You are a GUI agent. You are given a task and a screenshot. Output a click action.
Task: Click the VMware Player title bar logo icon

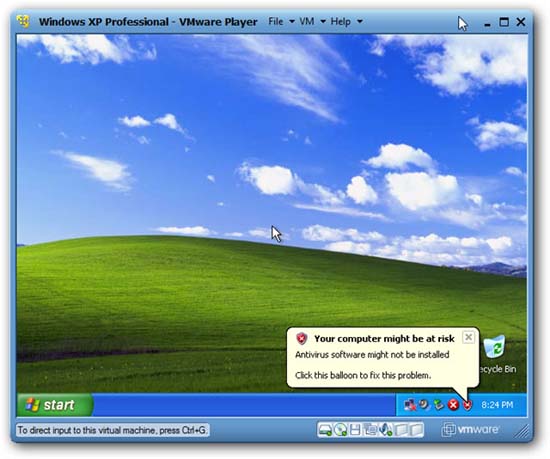click(x=24, y=21)
